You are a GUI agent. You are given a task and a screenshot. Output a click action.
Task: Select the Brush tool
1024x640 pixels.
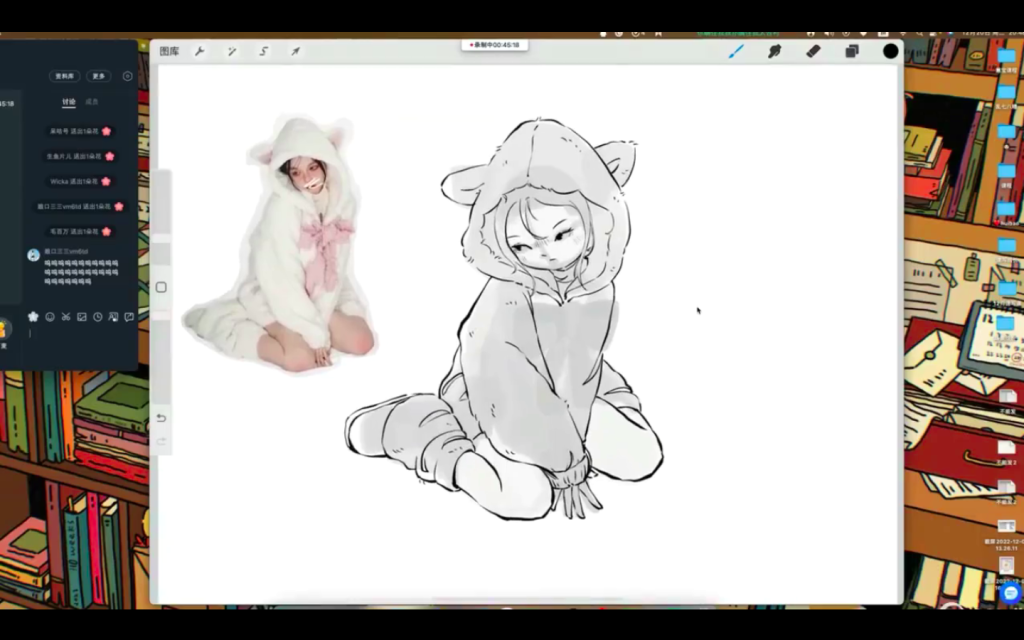pyautogui.click(x=736, y=51)
